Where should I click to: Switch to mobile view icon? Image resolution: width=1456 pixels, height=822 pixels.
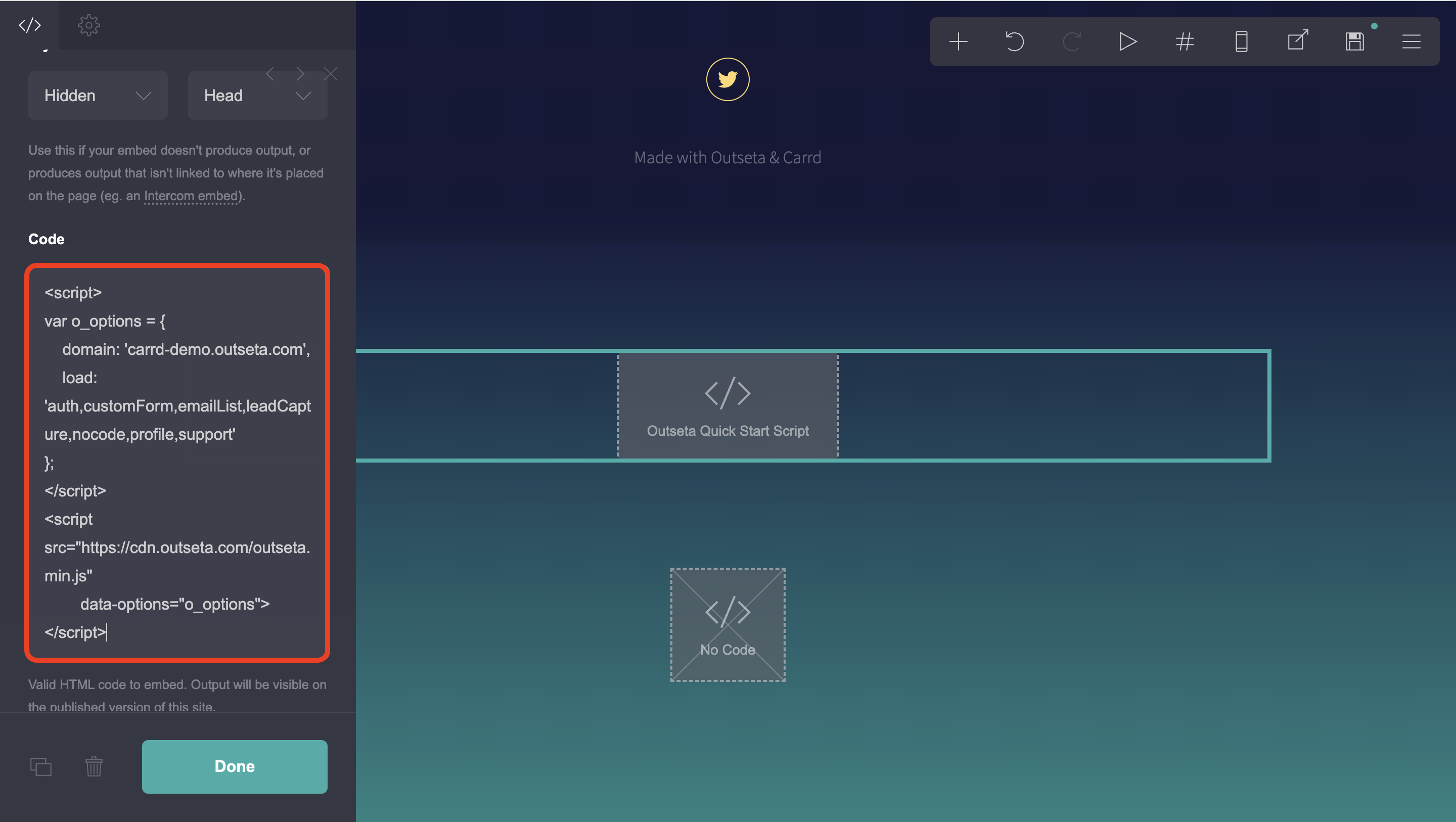click(1241, 42)
